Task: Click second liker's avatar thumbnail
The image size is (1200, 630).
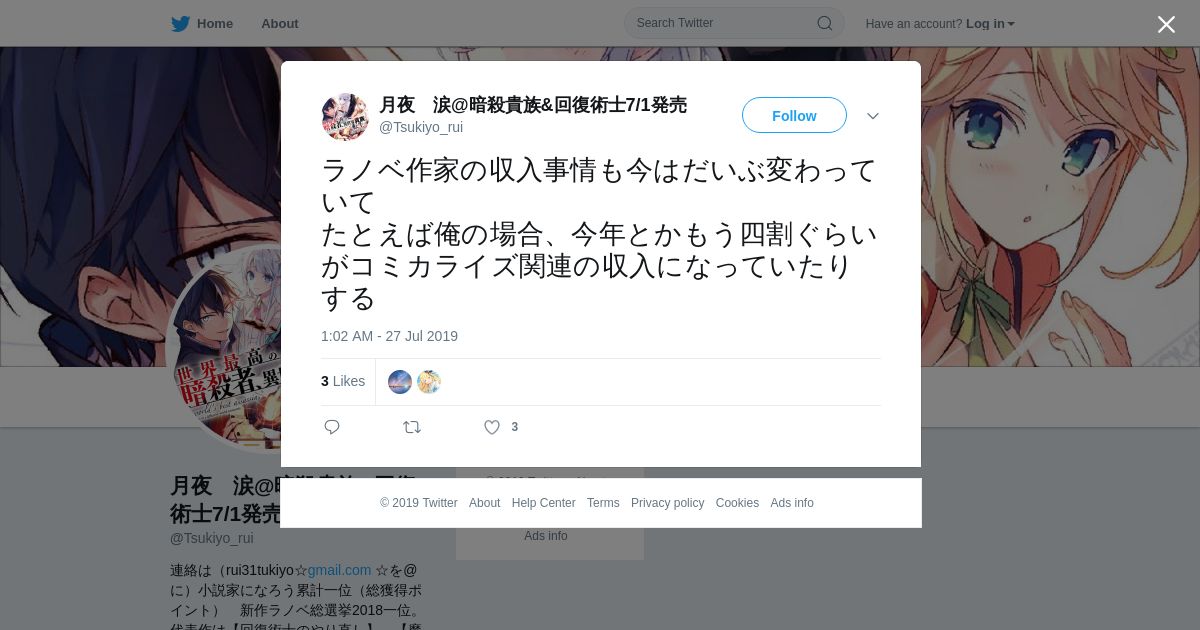Action: (x=429, y=382)
